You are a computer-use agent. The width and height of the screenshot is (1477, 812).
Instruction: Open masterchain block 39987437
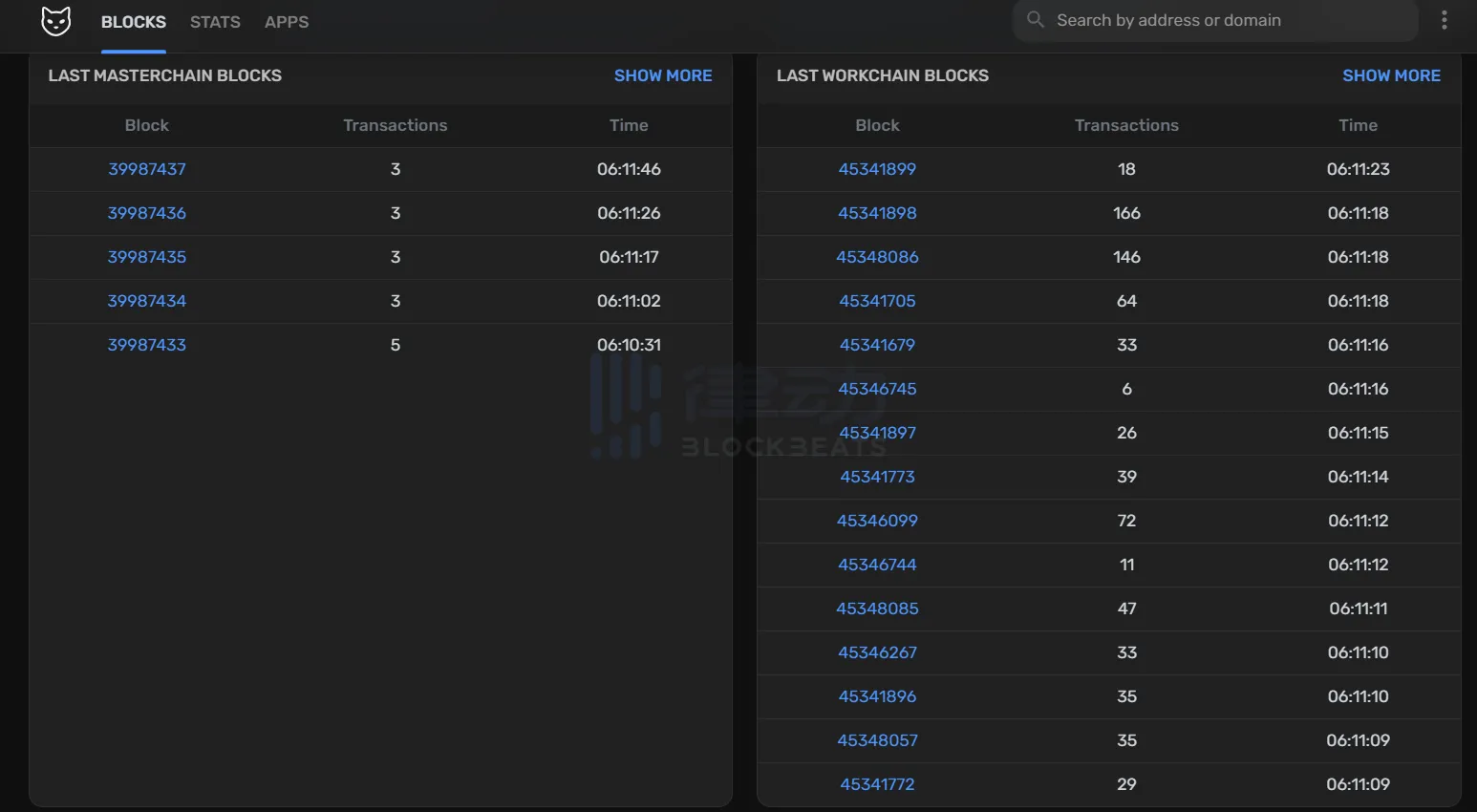coord(147,169)
